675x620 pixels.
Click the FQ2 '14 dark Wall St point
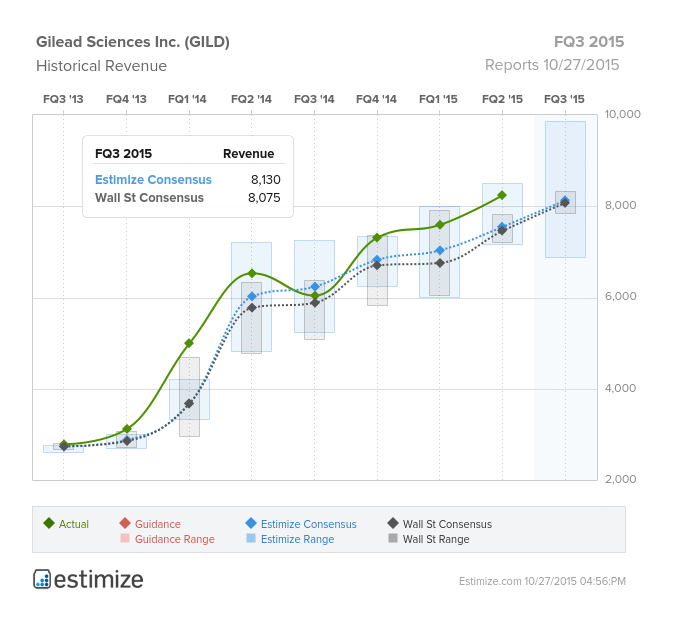tap(252, 308)
